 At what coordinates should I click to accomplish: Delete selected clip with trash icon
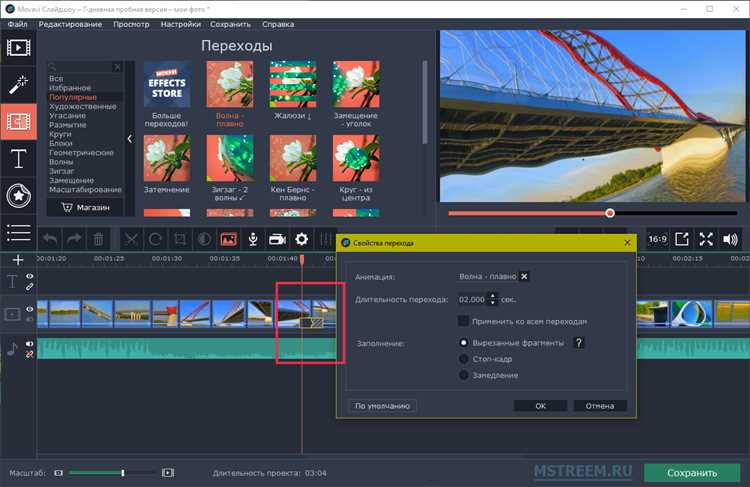99,239
